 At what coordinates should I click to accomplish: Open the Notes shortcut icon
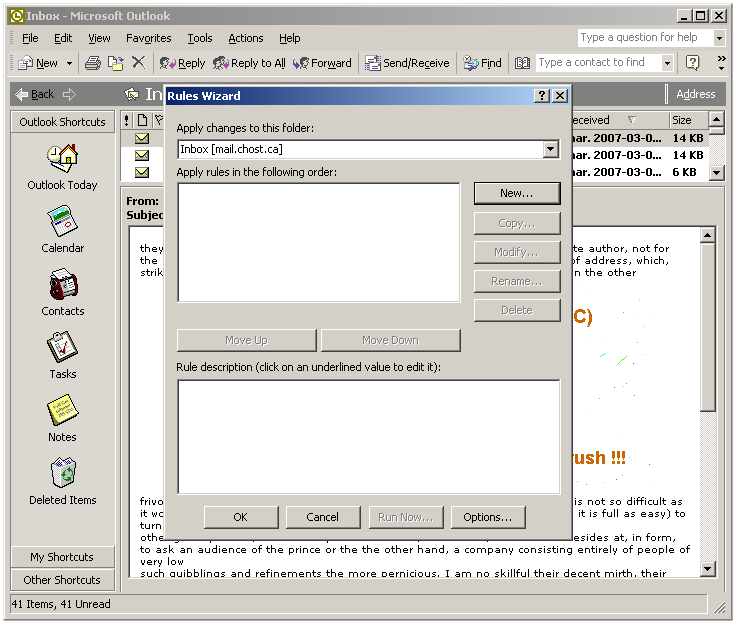click(63, 410)
